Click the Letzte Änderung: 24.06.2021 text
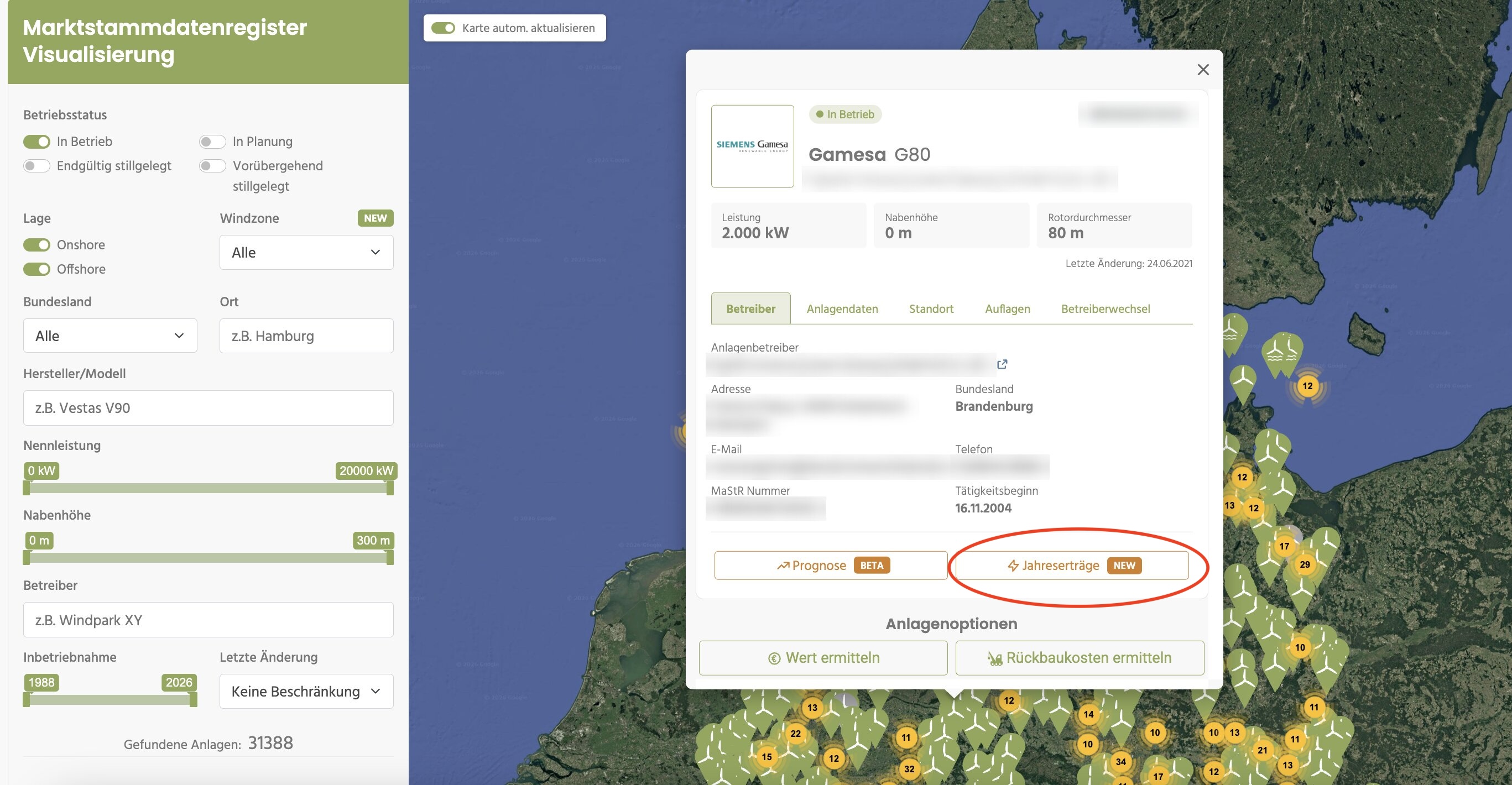 pos(1129,264)
